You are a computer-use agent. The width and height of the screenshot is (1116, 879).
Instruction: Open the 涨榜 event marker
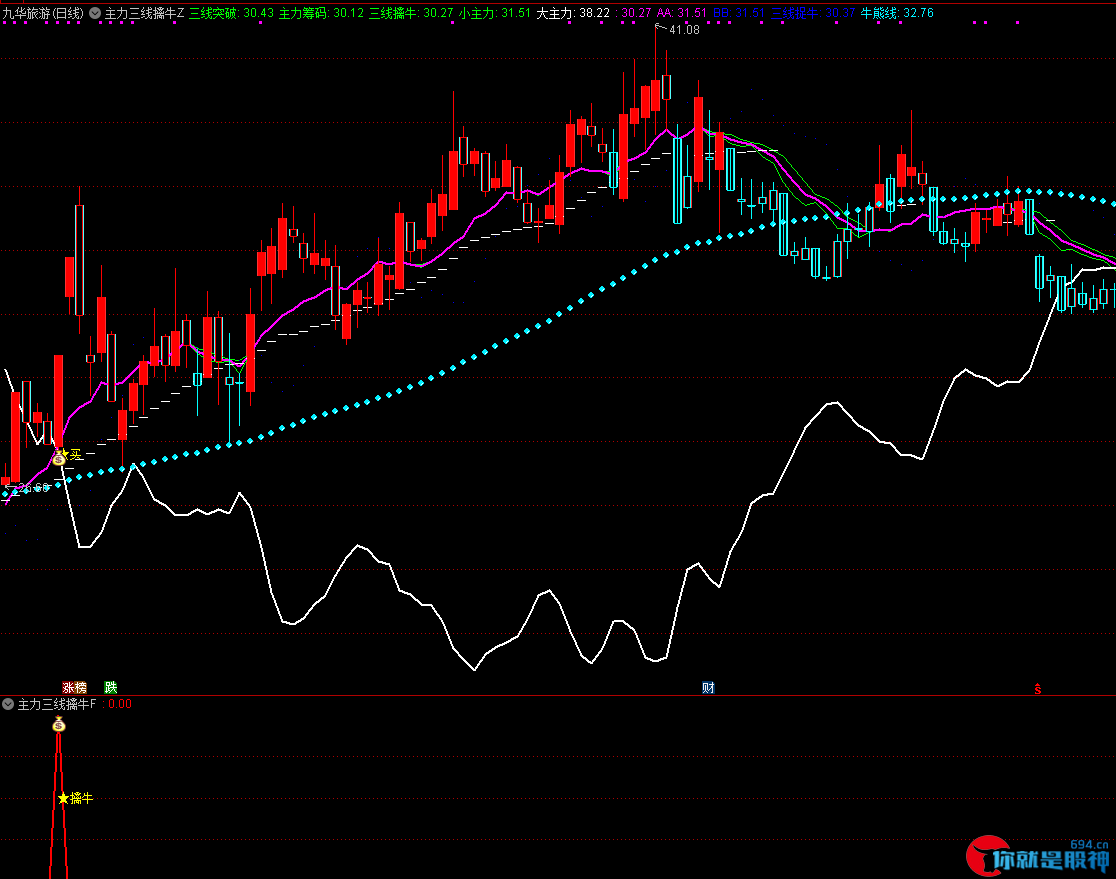[x=75, y=688]
